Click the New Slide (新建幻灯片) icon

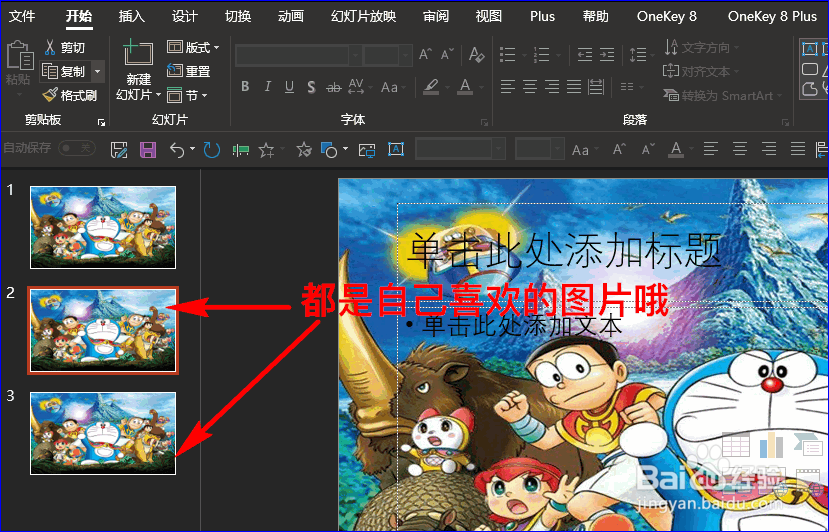[138, 54]
